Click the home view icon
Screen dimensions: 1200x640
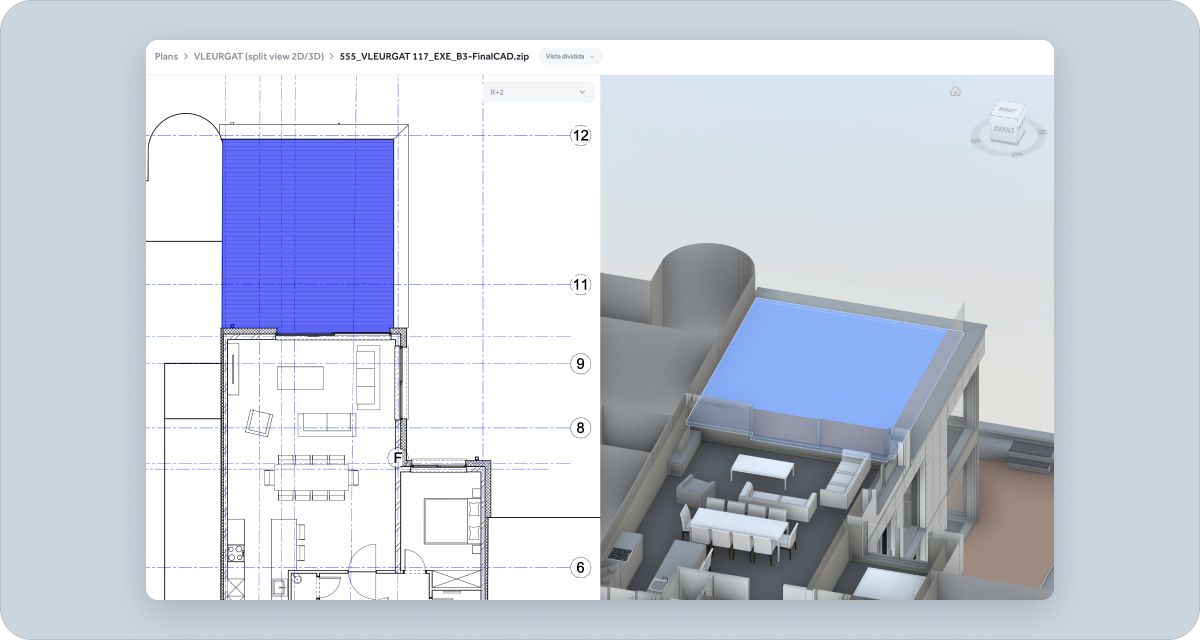(955, 91)
